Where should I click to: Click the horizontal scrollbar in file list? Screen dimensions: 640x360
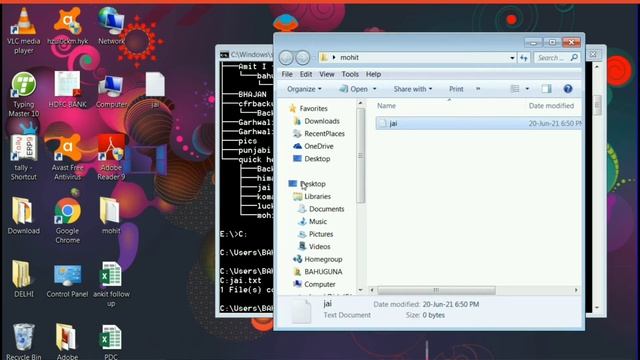click(x=436, y=290)
